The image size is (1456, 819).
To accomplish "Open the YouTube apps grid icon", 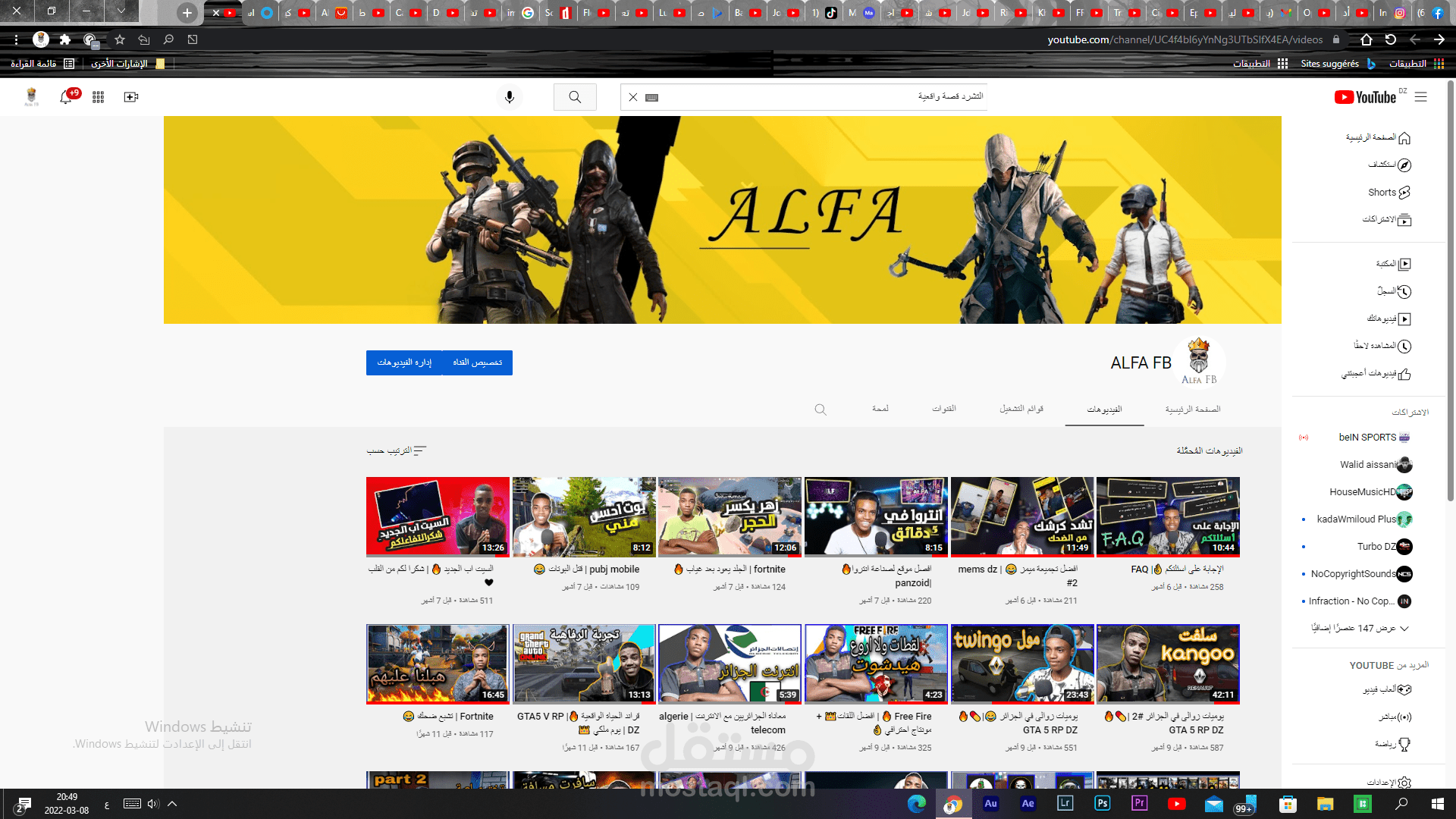I will pyautogui.click(x=98, y=97).
